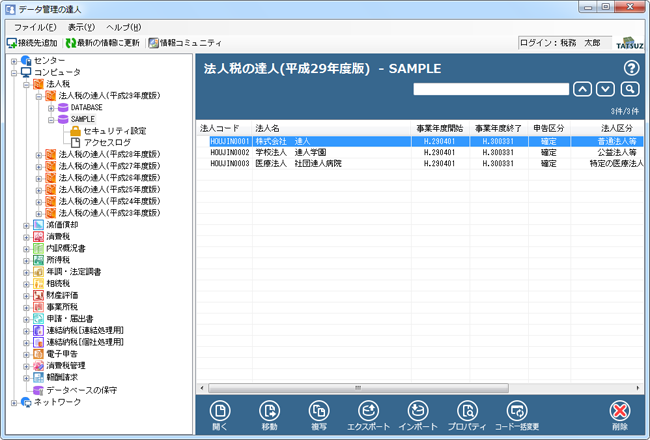Open アクセスログ item

tap(107, 143)
